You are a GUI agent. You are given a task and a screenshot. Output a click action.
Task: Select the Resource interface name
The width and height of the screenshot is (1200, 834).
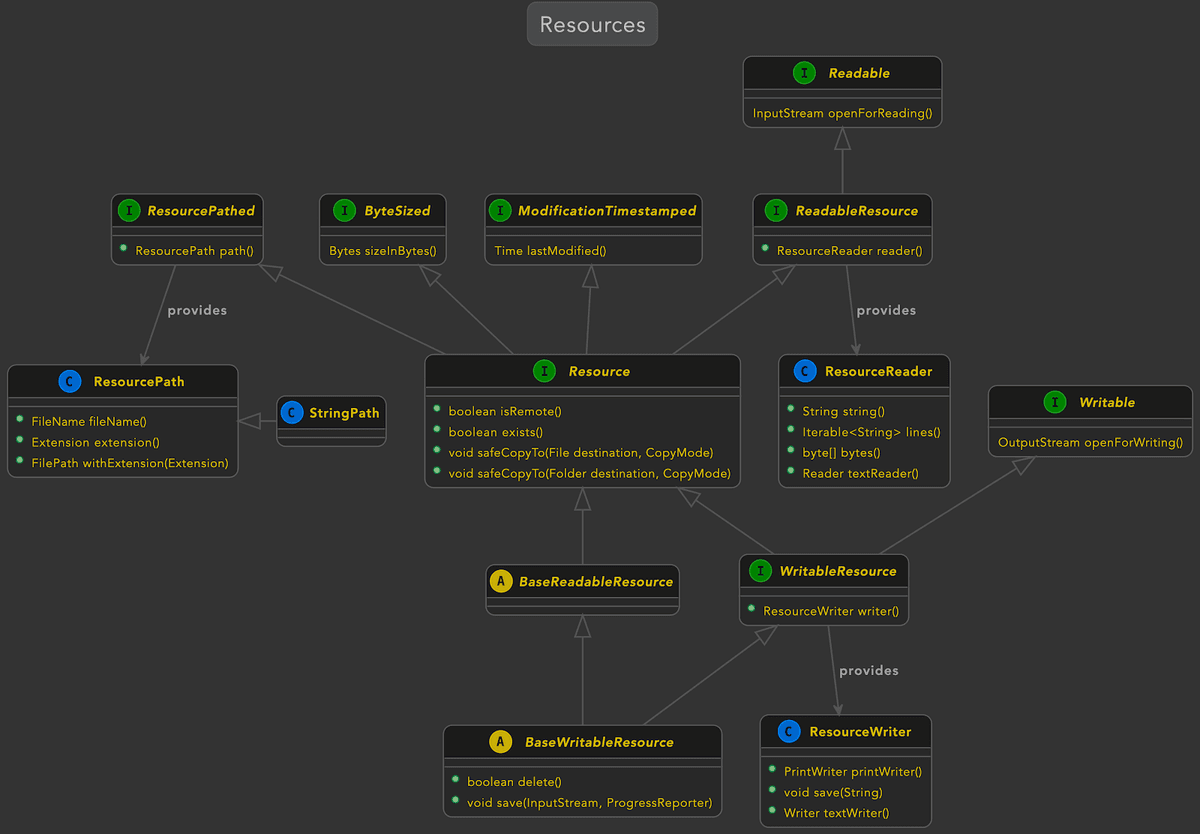(599, 371)
